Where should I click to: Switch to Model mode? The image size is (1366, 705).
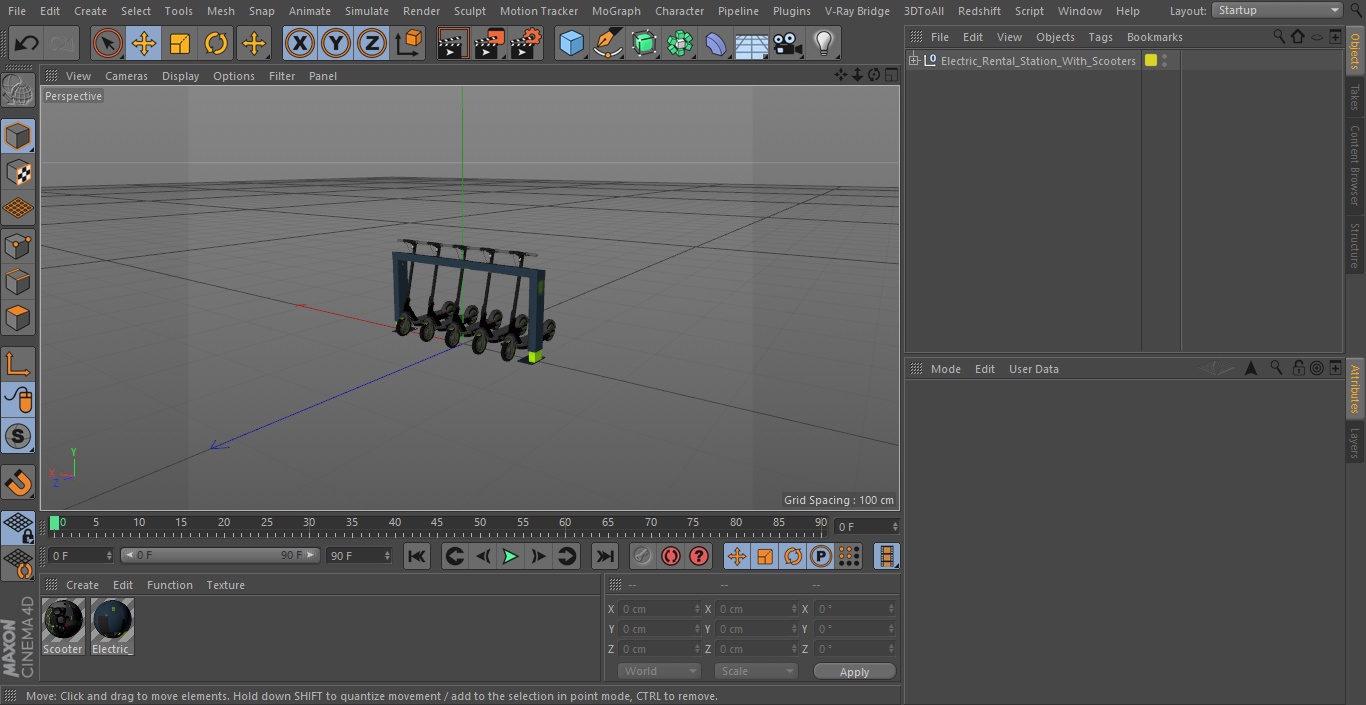(x=18, y=136)
